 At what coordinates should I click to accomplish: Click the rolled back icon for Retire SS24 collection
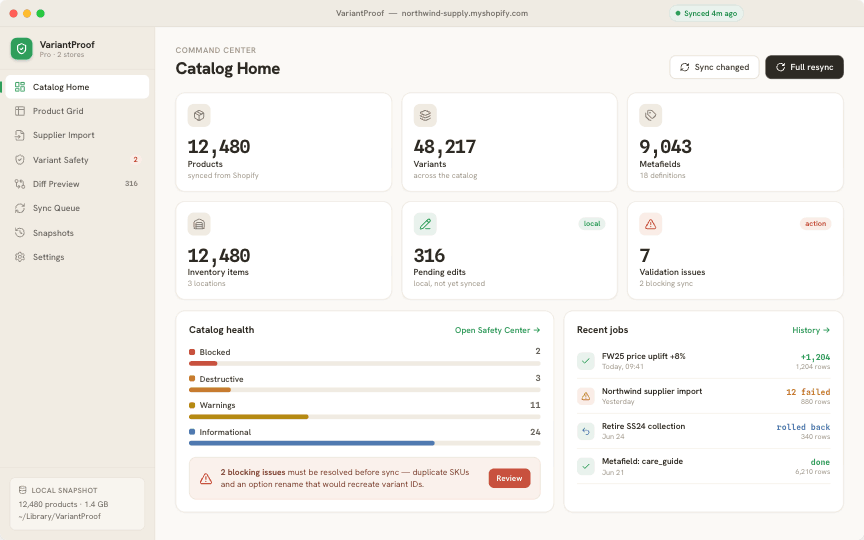586,431
